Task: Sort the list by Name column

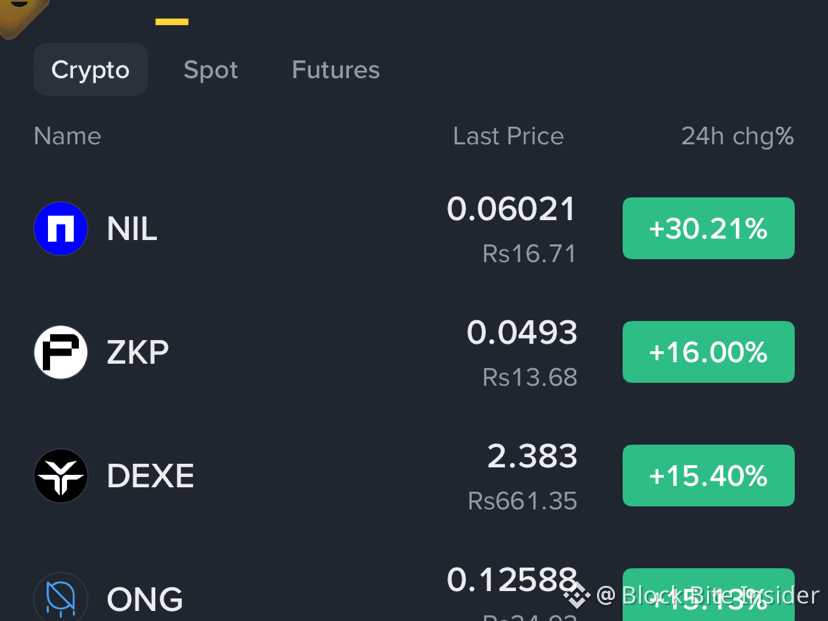Action: click(68, 136)
